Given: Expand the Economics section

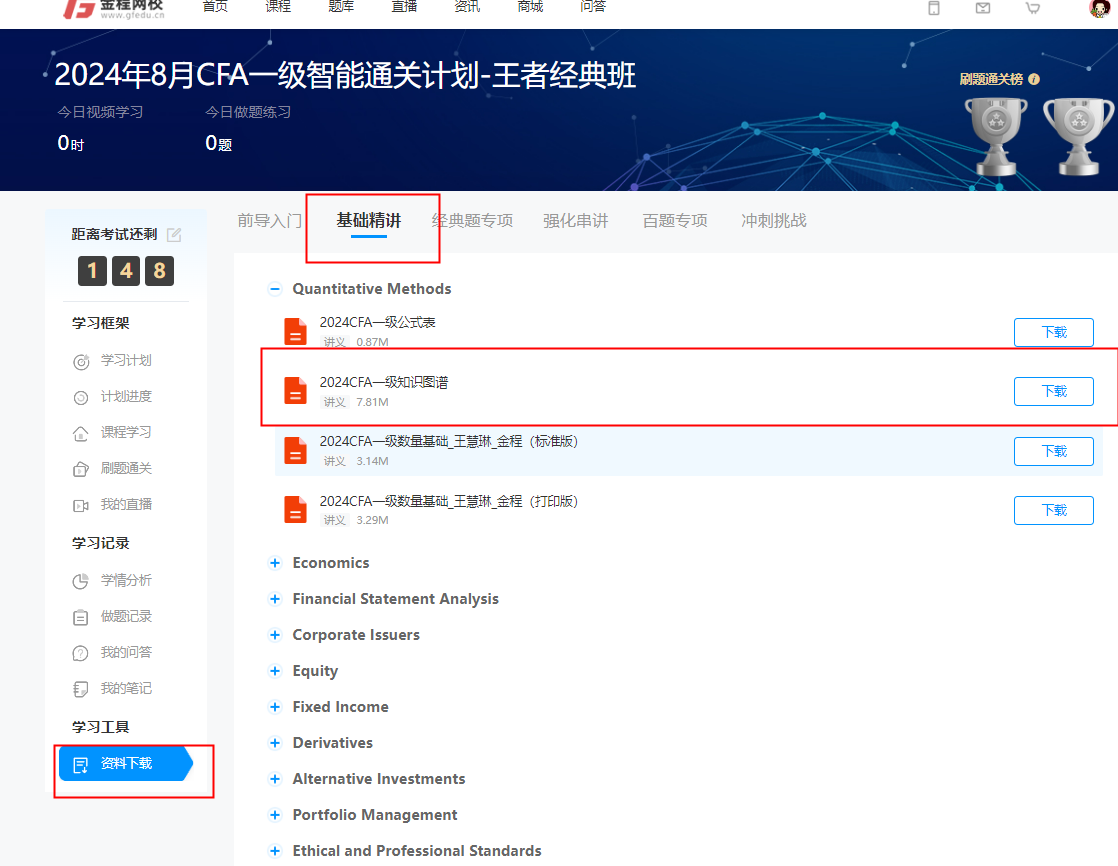Looking at the screenshot, I should click(275, 563).
